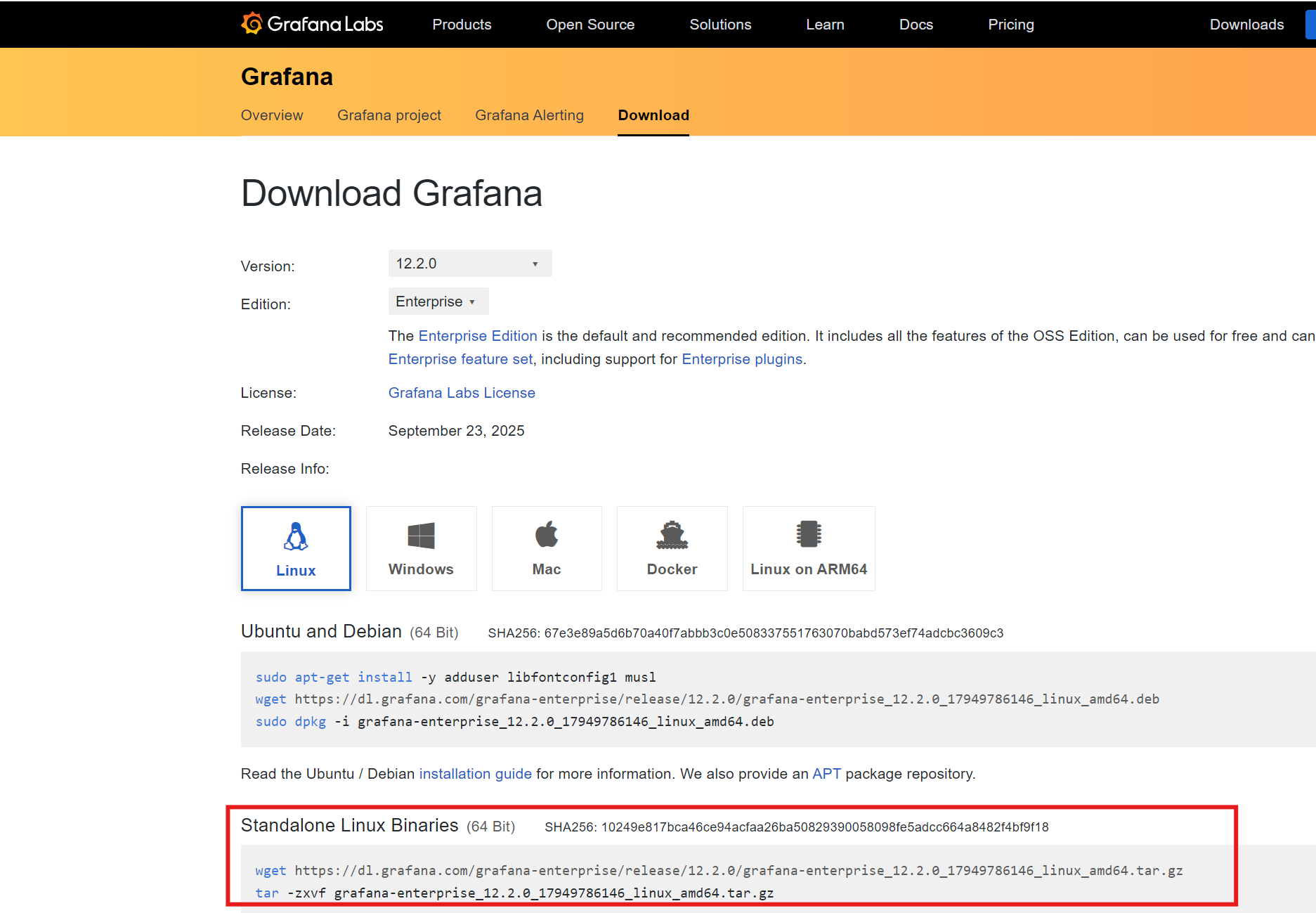Open Downloads in the top bar
The width and height of the screenshot is (1316, 913).
click(x=1246, y=25)
